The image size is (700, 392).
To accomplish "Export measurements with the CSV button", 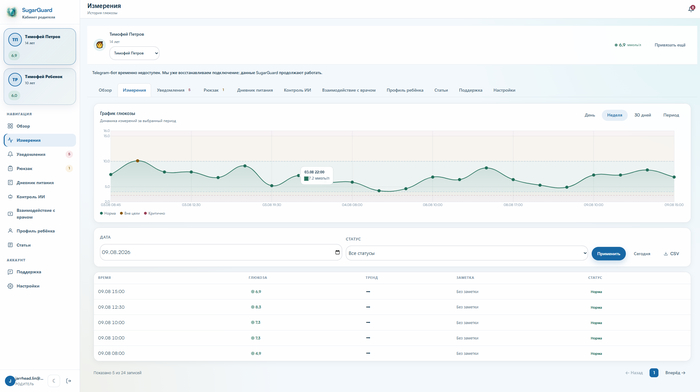I will (671, 254).
